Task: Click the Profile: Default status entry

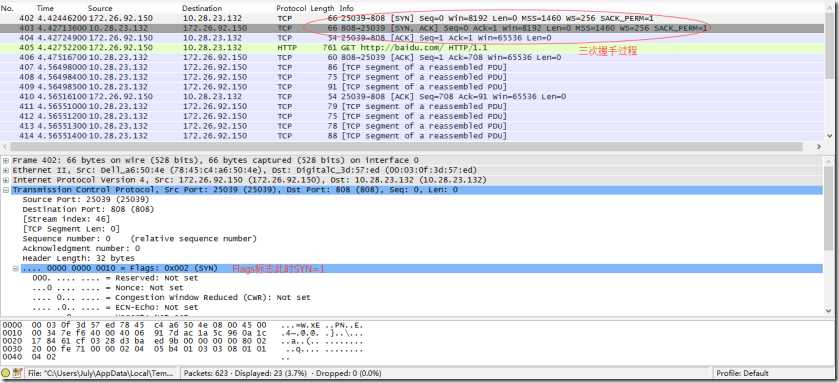Action: coord(742,373)
